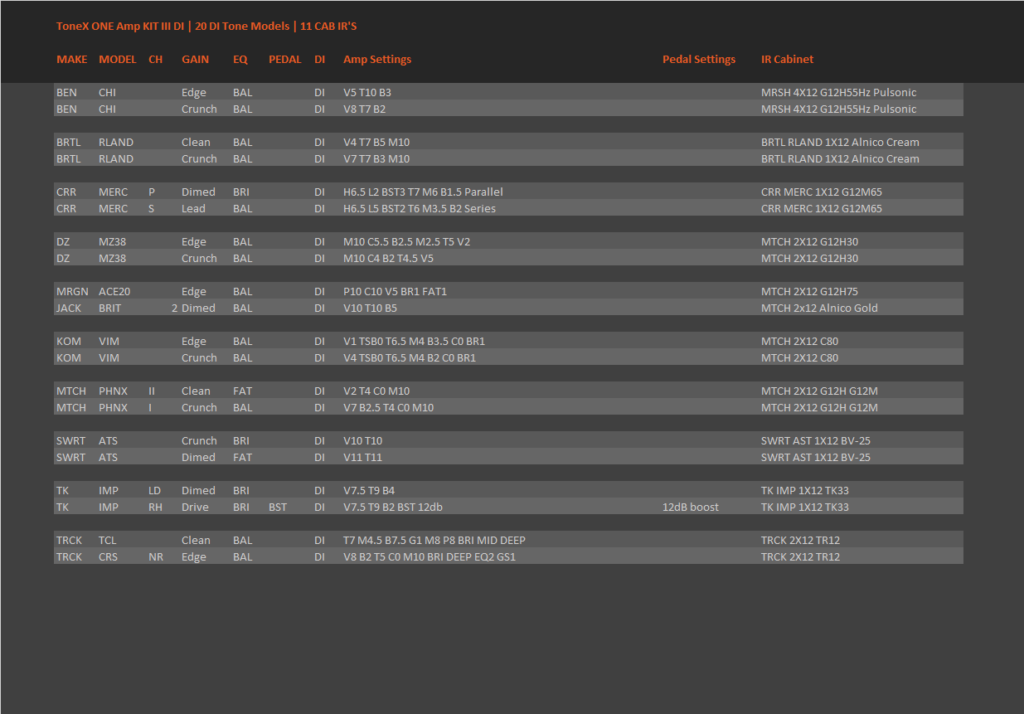This screenshot has width=1024, height=714.
Task: Select the 'H6.5 L5 BST2 T6 M3.5 B2 Series' cell
Action: (419, 209)
